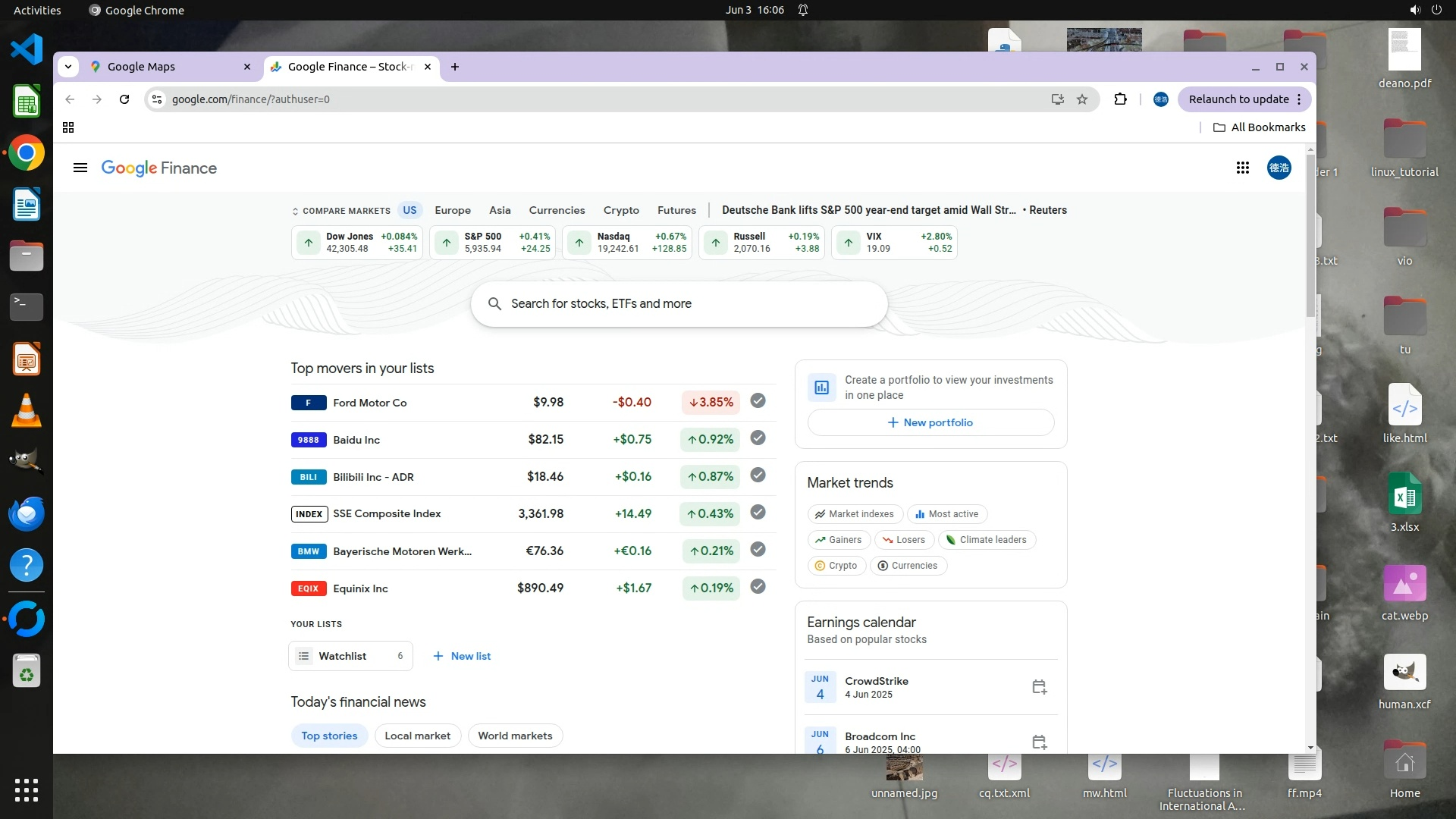The width and height of the screenshot is (1456, 819).
Task: Toggle Equinix Inc watchlist checkmark
Action: coord(758,587)
